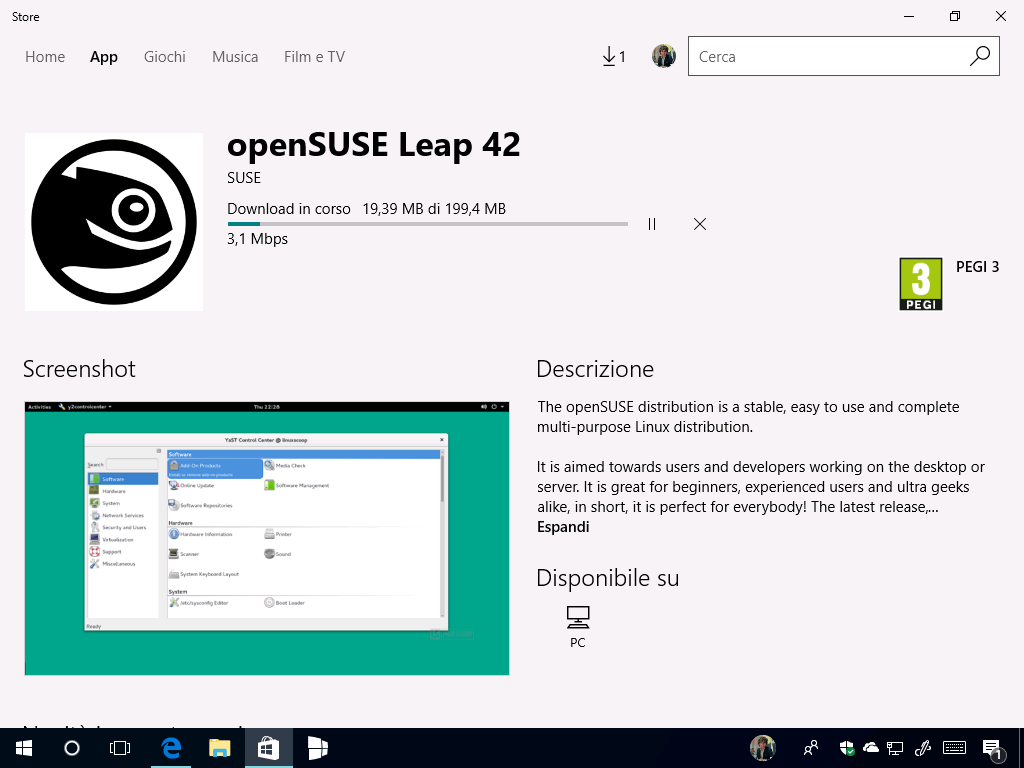Click the "PEGI 3" rating label

click(978, 266)
